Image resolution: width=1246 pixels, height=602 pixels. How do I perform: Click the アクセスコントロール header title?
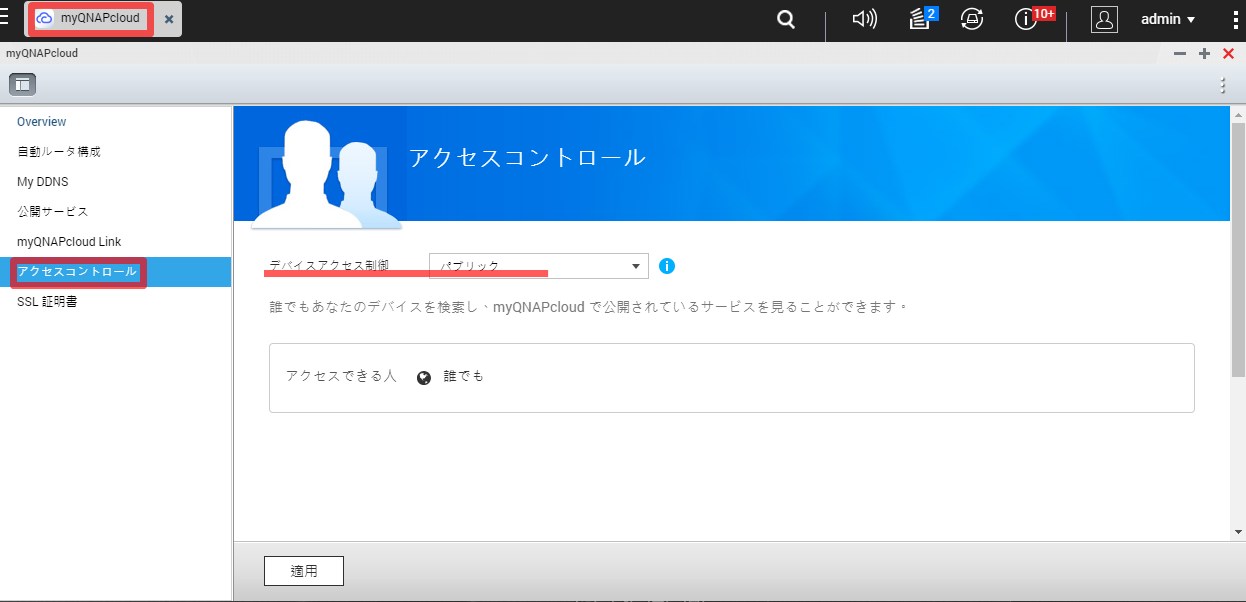click(527, 158)
